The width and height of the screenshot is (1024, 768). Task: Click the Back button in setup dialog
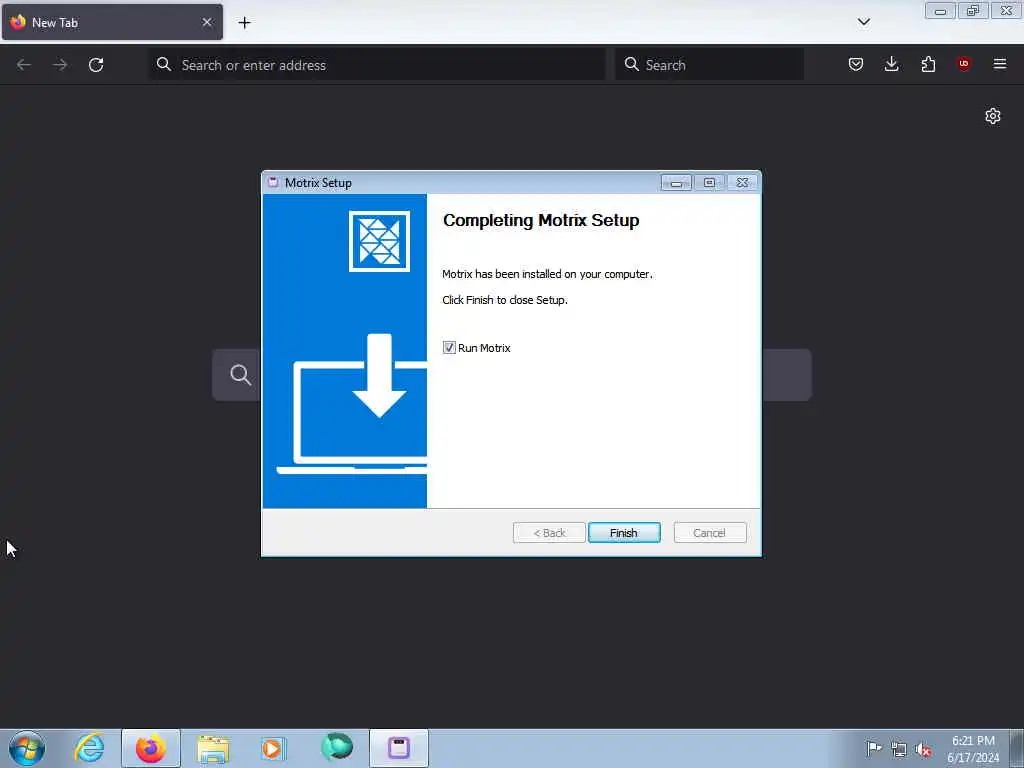549,533
